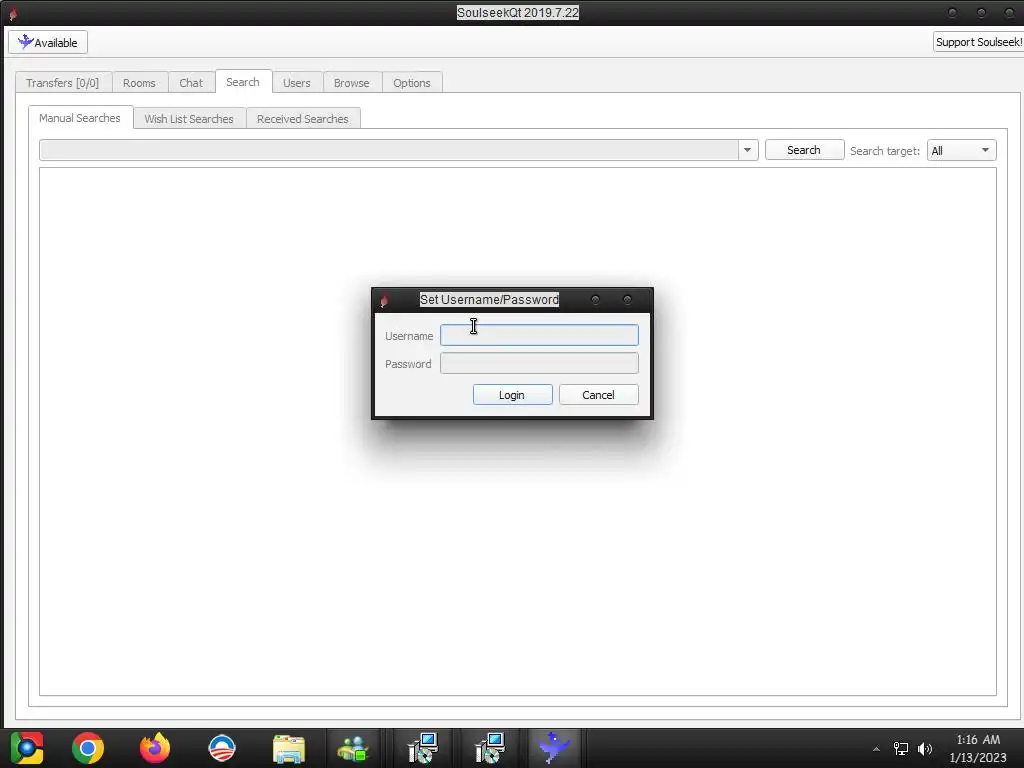
Task: Open the Messenger people icon on the taskbar
Action: 353,748
